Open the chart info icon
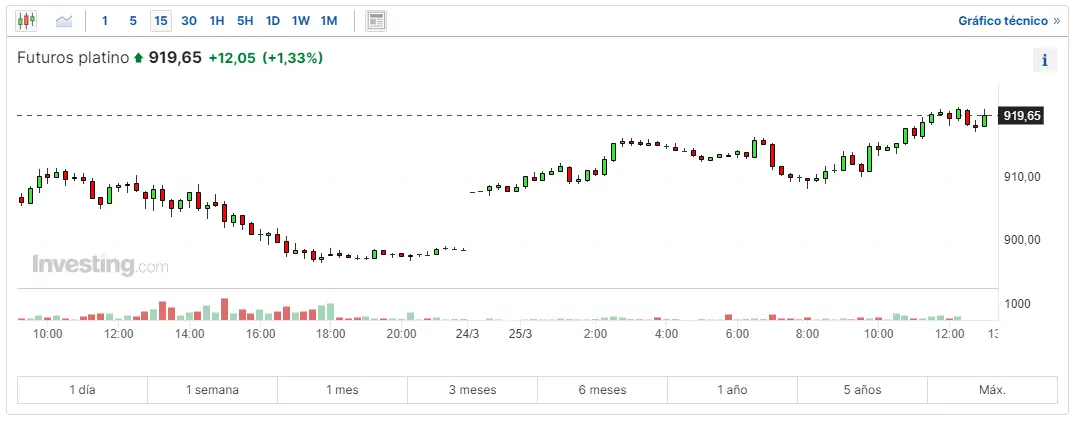 tap(1044, 60)
